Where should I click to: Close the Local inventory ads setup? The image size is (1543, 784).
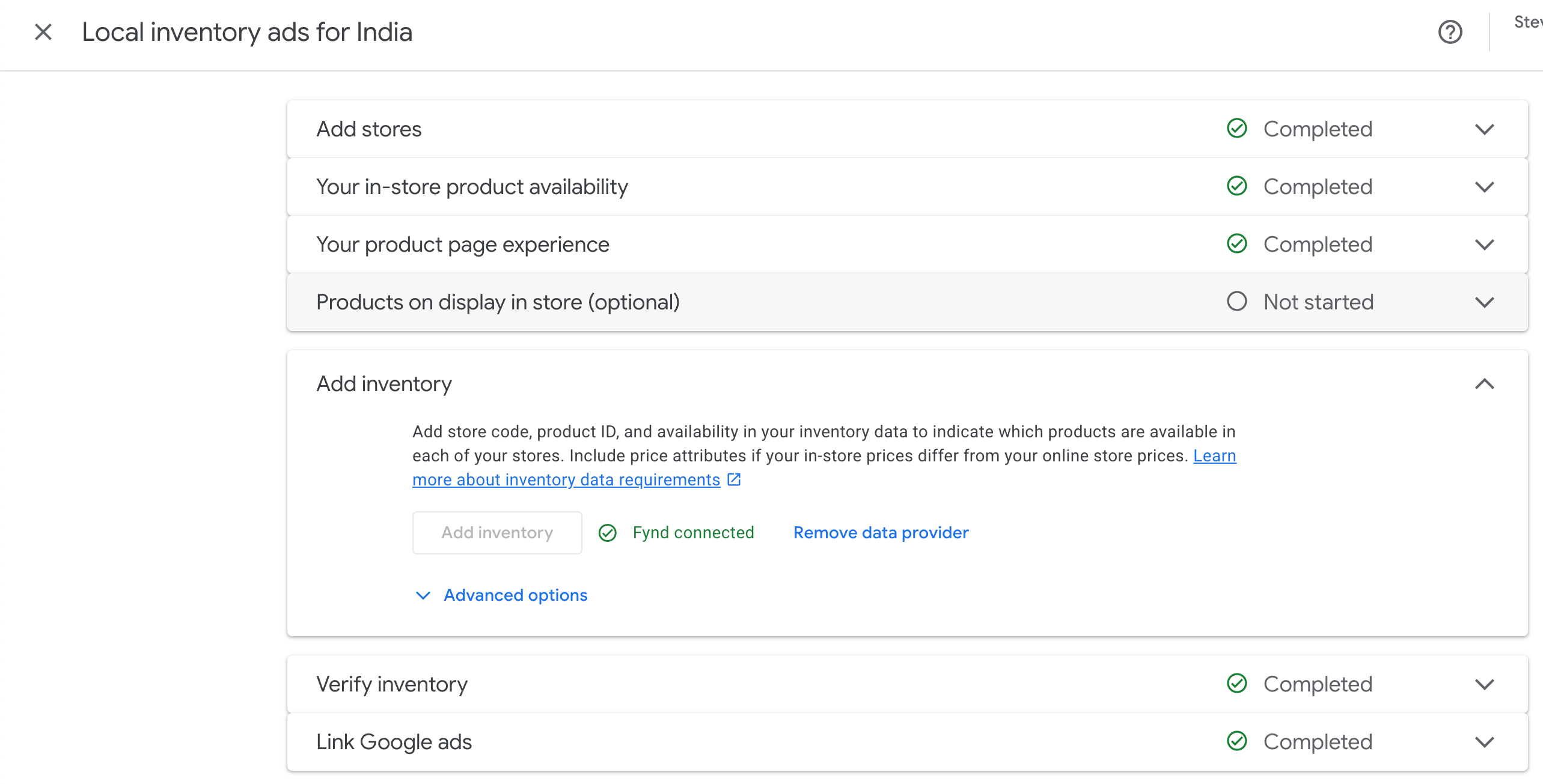[43, 32]
